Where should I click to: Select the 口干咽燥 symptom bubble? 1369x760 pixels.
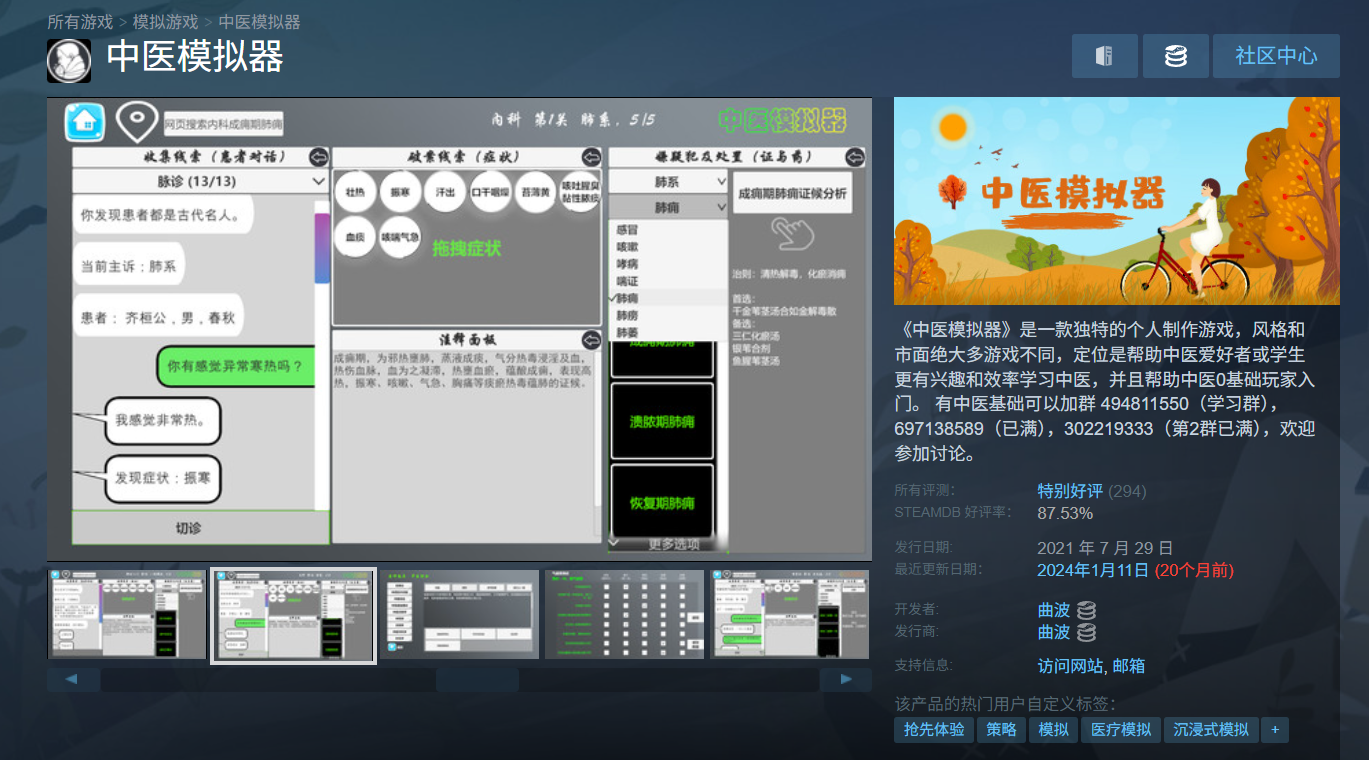tap(490, 191)
